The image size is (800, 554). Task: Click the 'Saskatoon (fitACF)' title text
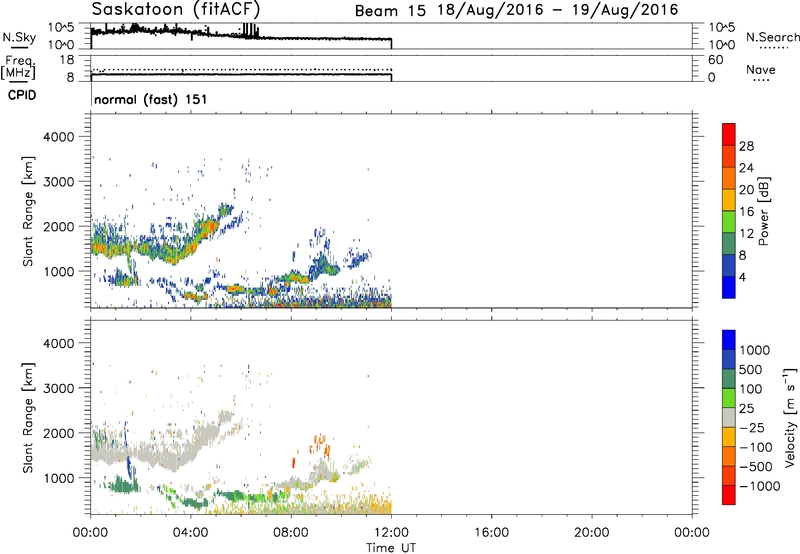click(x=176, y=9)
